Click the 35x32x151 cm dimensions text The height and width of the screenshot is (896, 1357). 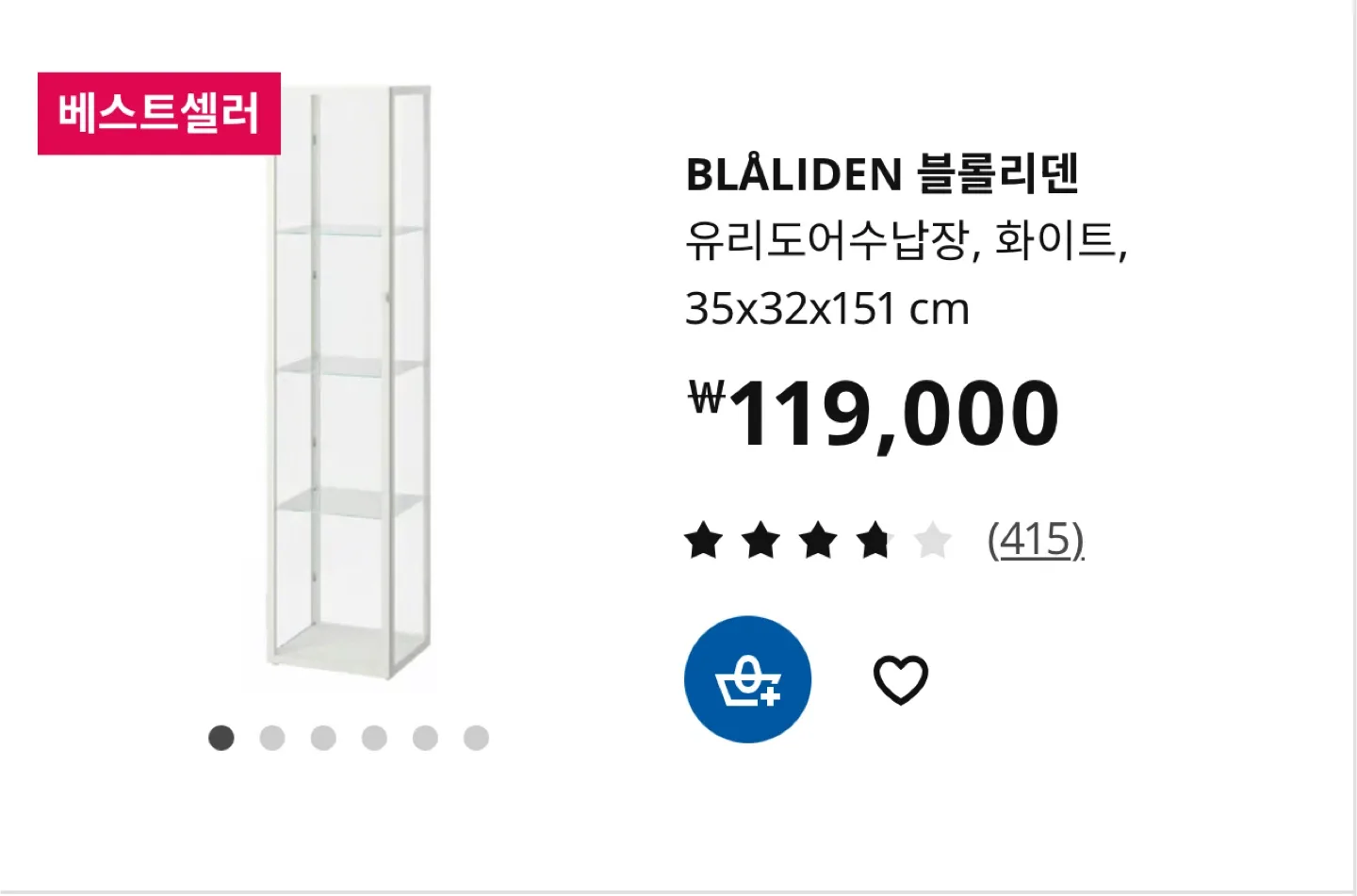click(x=826, y=309)
